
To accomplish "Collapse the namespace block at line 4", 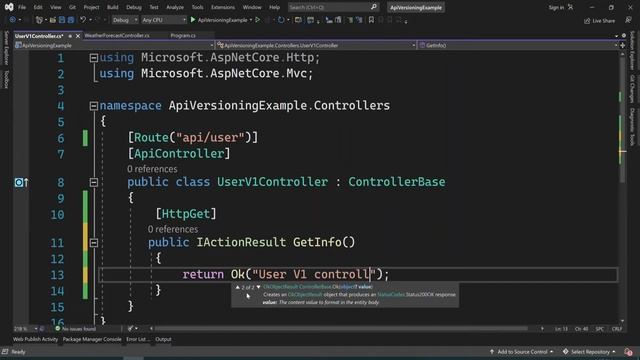I will (93, 106).
